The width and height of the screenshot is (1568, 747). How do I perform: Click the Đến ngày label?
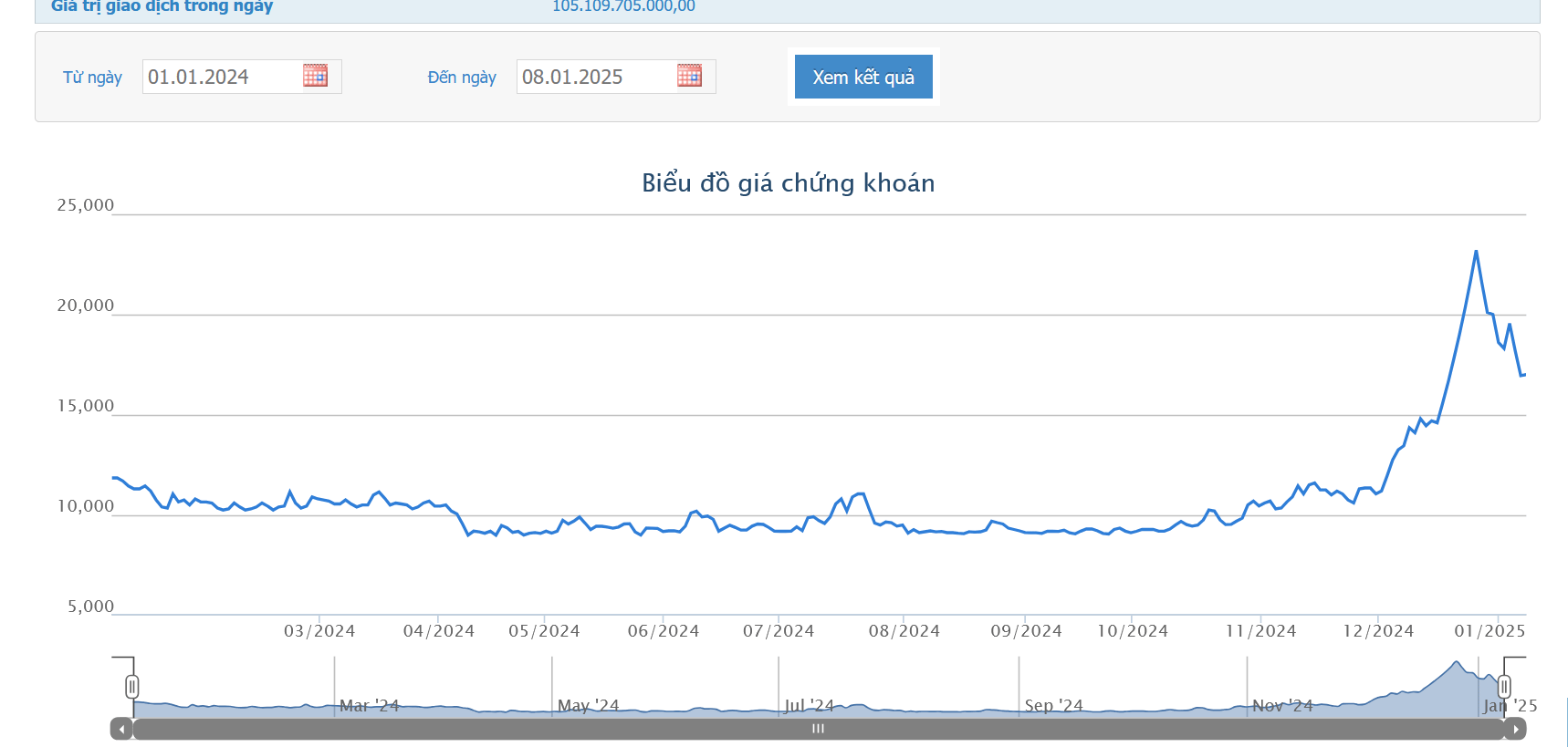462,78
